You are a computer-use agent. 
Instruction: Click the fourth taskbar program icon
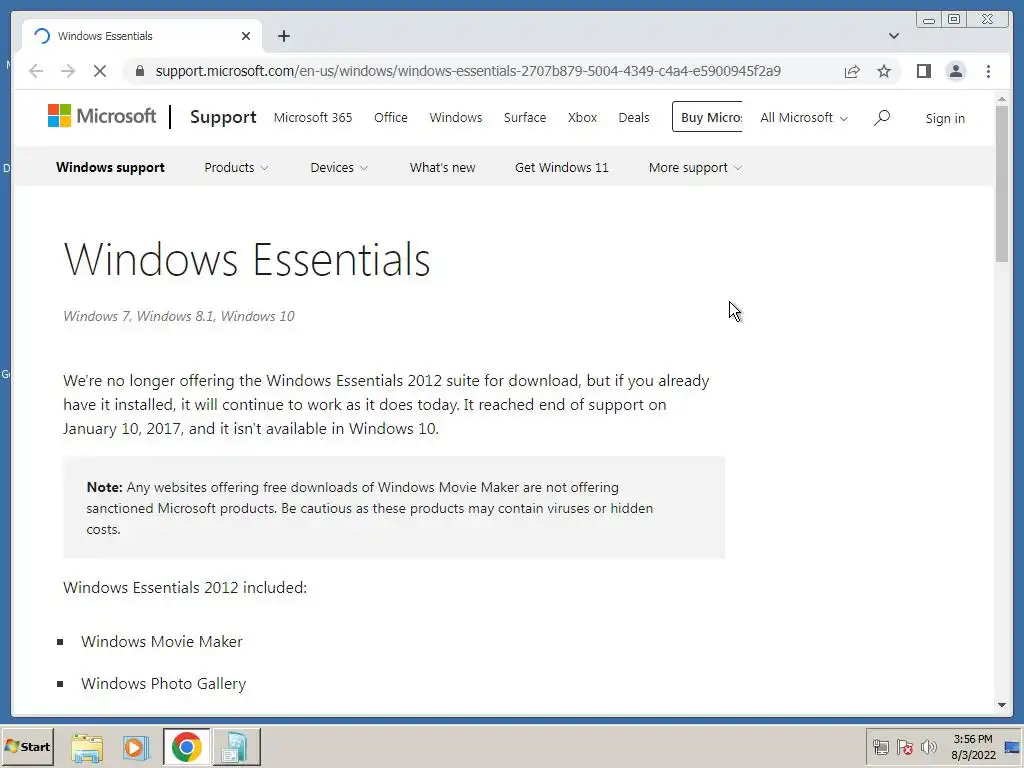tap(236, 747)
